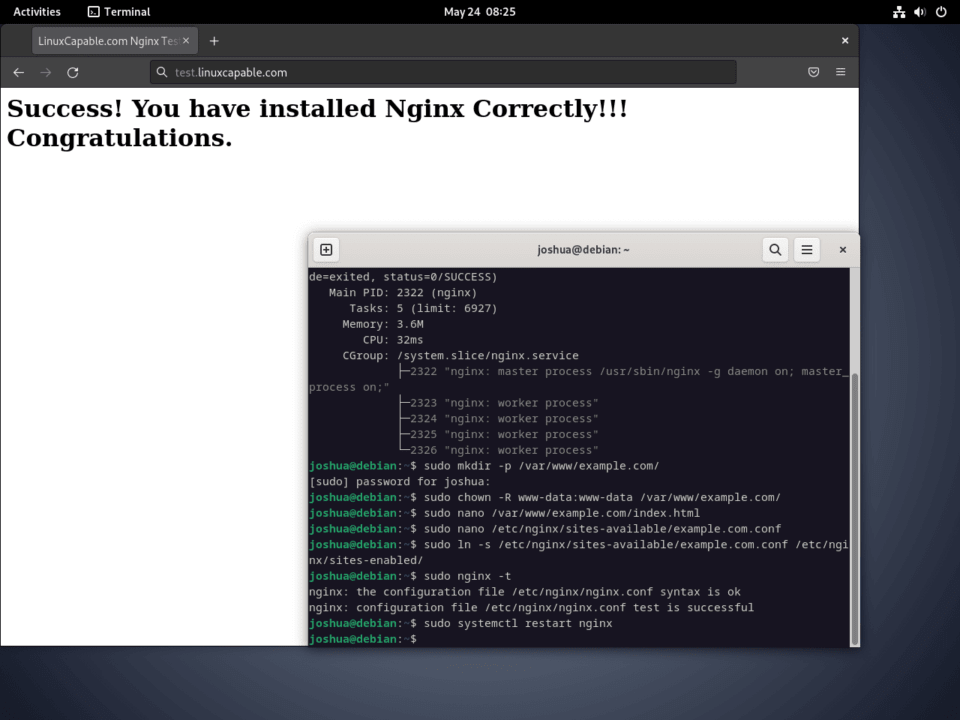Click the browser Forward arrow button
Screen dimensions: 960x720
[45, 72]
